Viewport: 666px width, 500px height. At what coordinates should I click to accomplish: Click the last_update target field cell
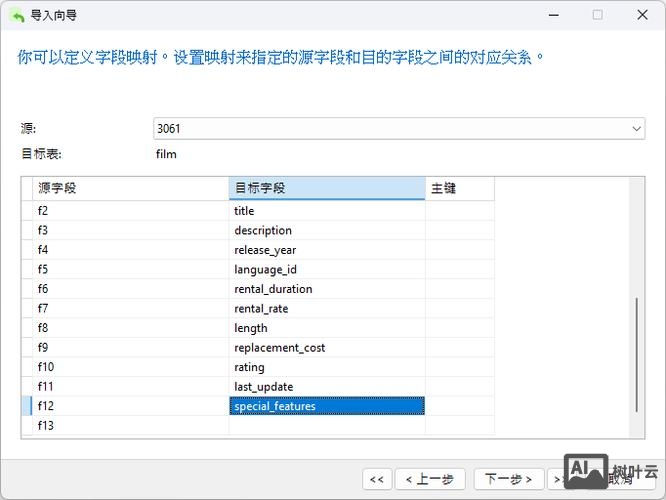click(x=327, y=387)
